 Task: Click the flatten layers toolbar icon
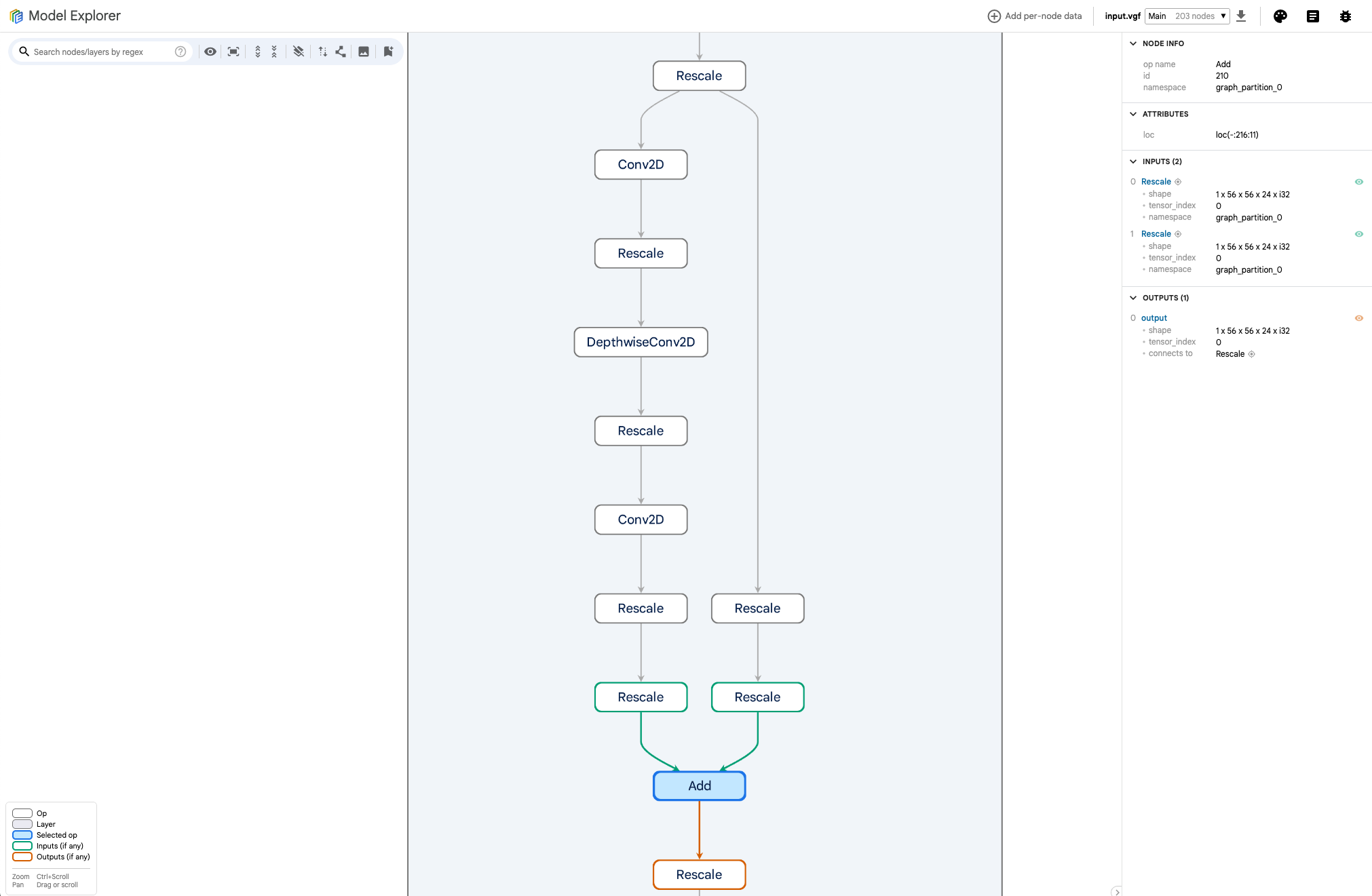click(298, 52)
